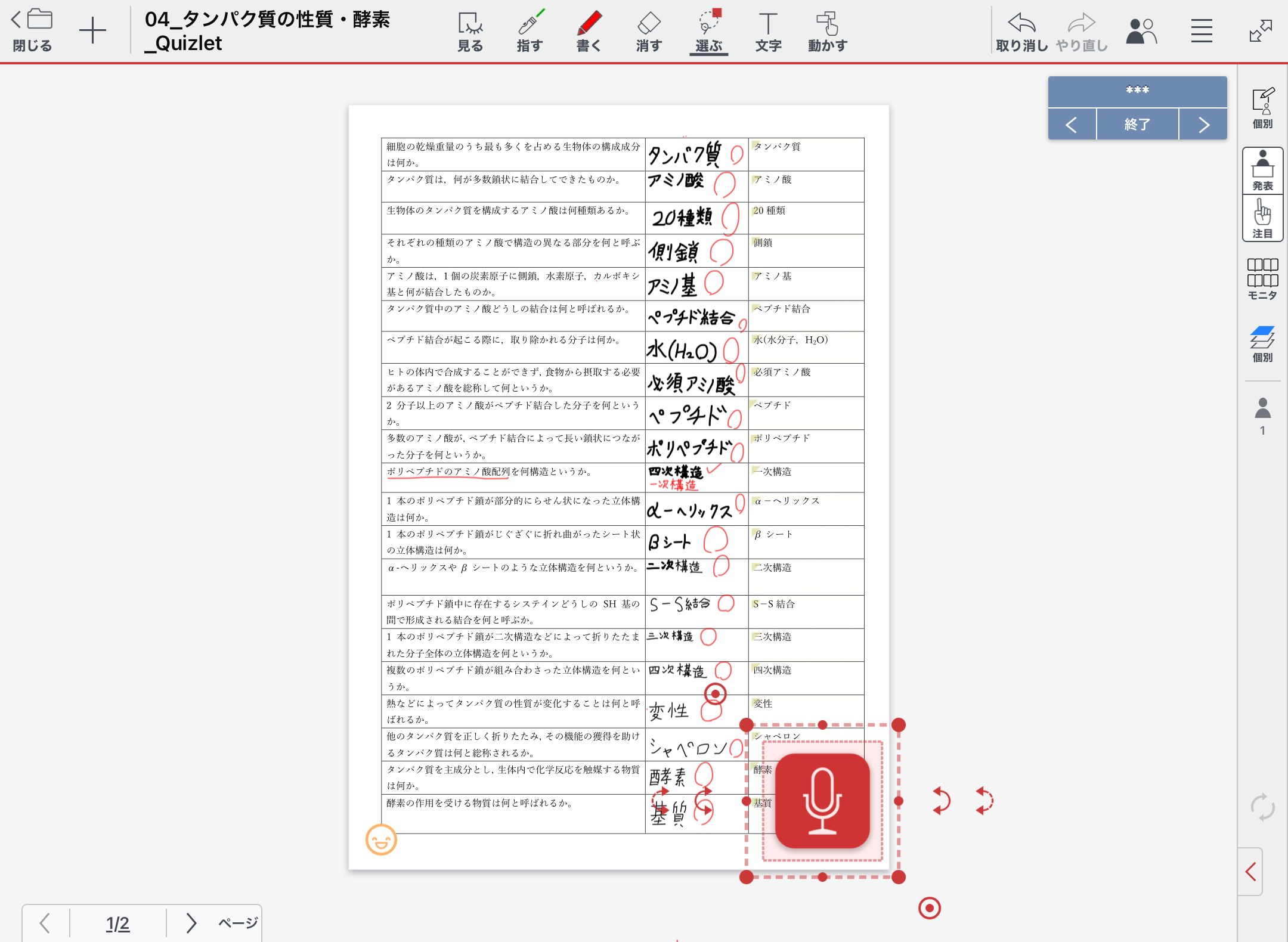The image size is (1288, 942).
Task: Click 取り消し undo button
Action: coord(1021,31)
